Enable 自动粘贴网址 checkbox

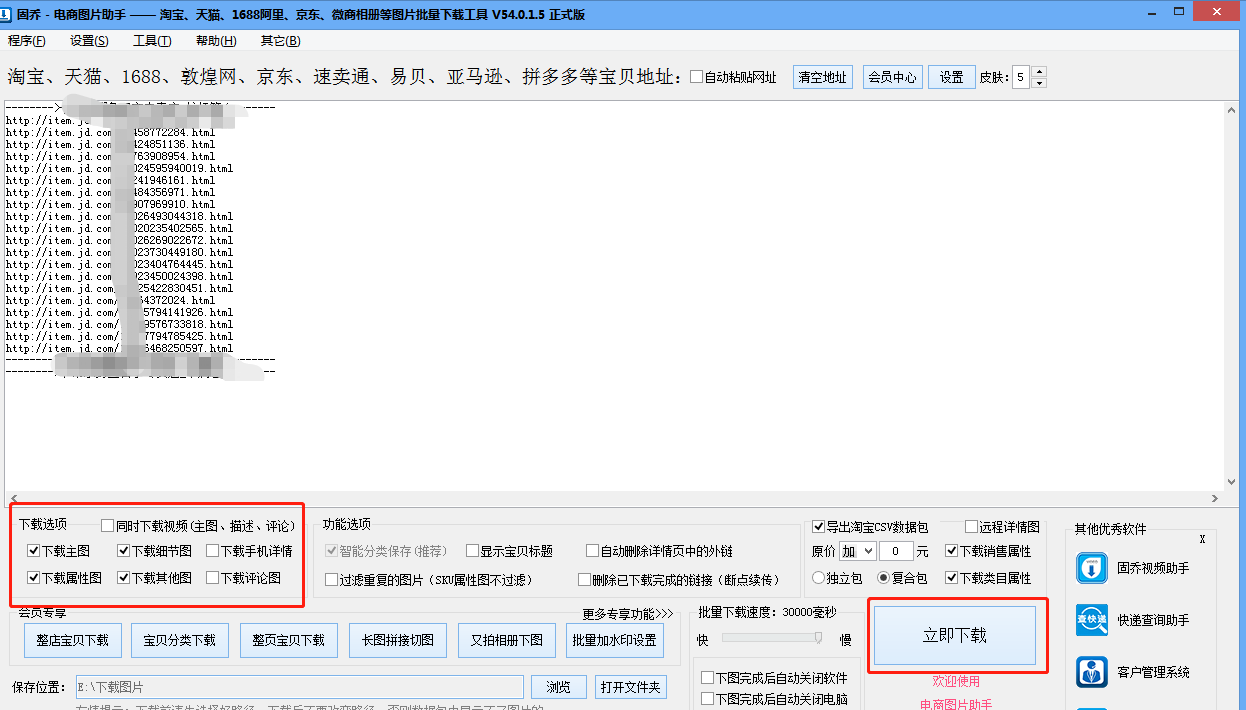click(x=696, y=77)
